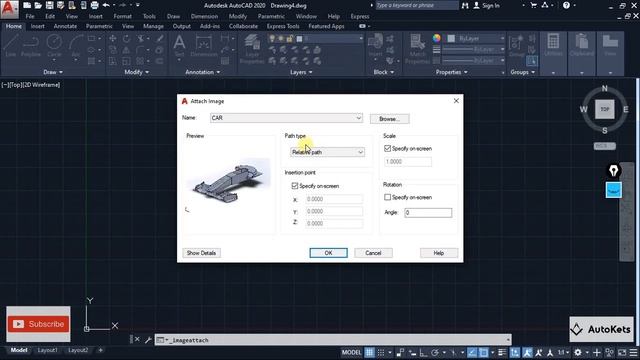Click the TOP face of the ViewCube
640x360 pixels.
point(604,109)
